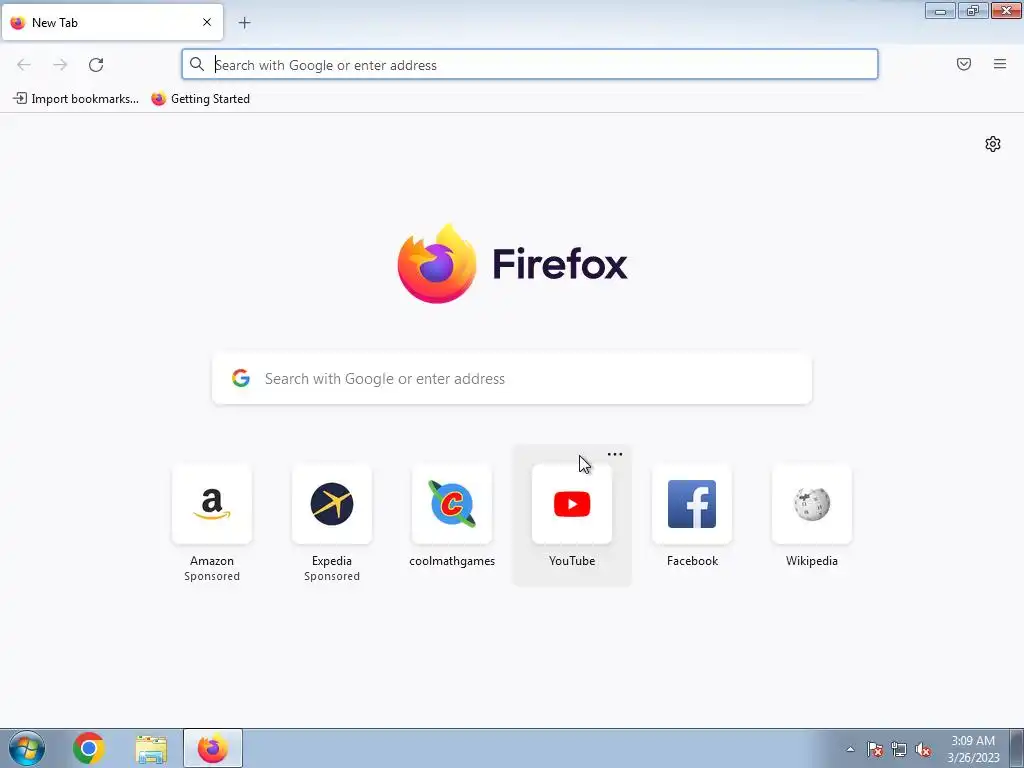This screenshot has width=1024, height=768.
Task: Open the Save to Pocket button
Action: (964, 64)
